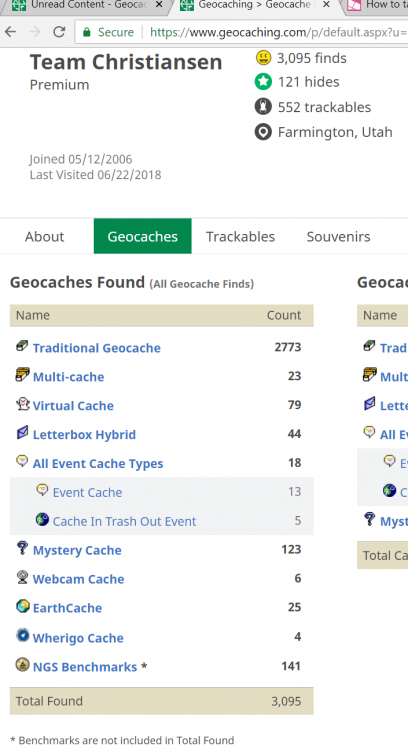
Task: Click All Event Cache Types balloon icon
Action: (22, 461)
